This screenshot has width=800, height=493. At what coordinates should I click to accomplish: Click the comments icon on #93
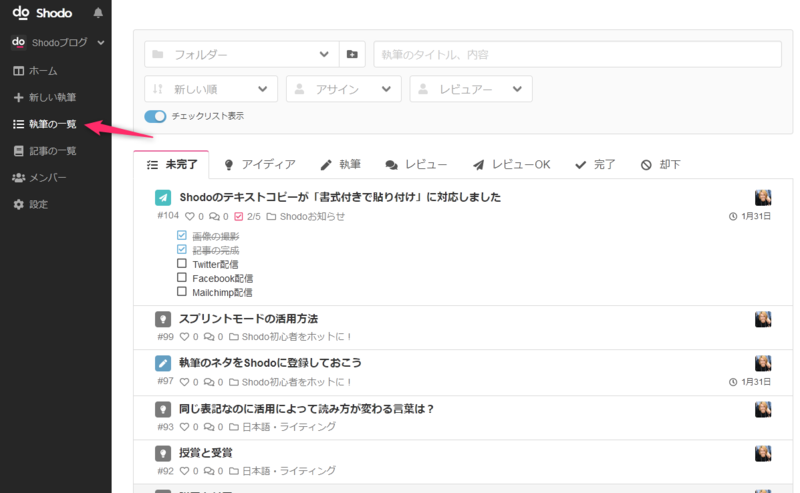(x=209, y=427)
